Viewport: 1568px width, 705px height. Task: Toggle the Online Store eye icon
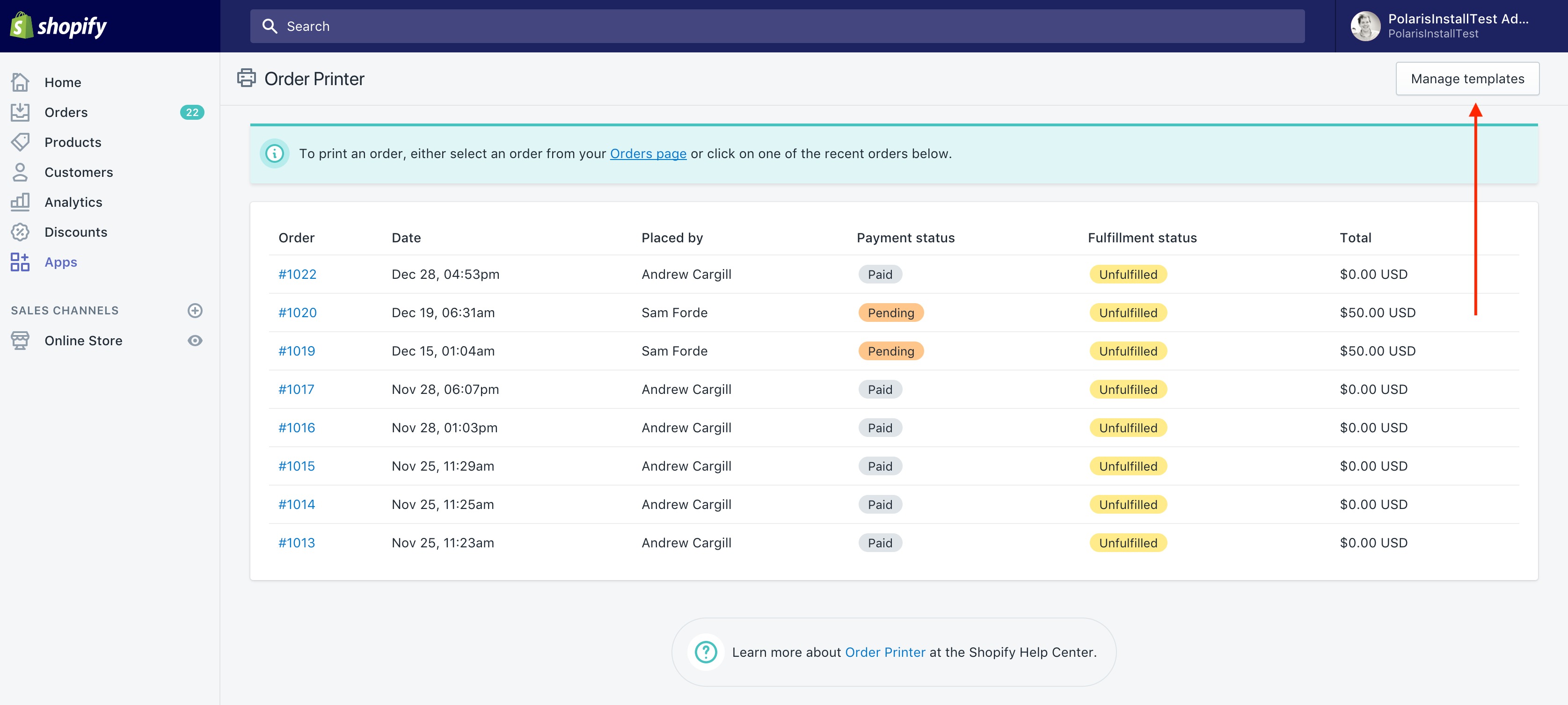coord(195,340)
